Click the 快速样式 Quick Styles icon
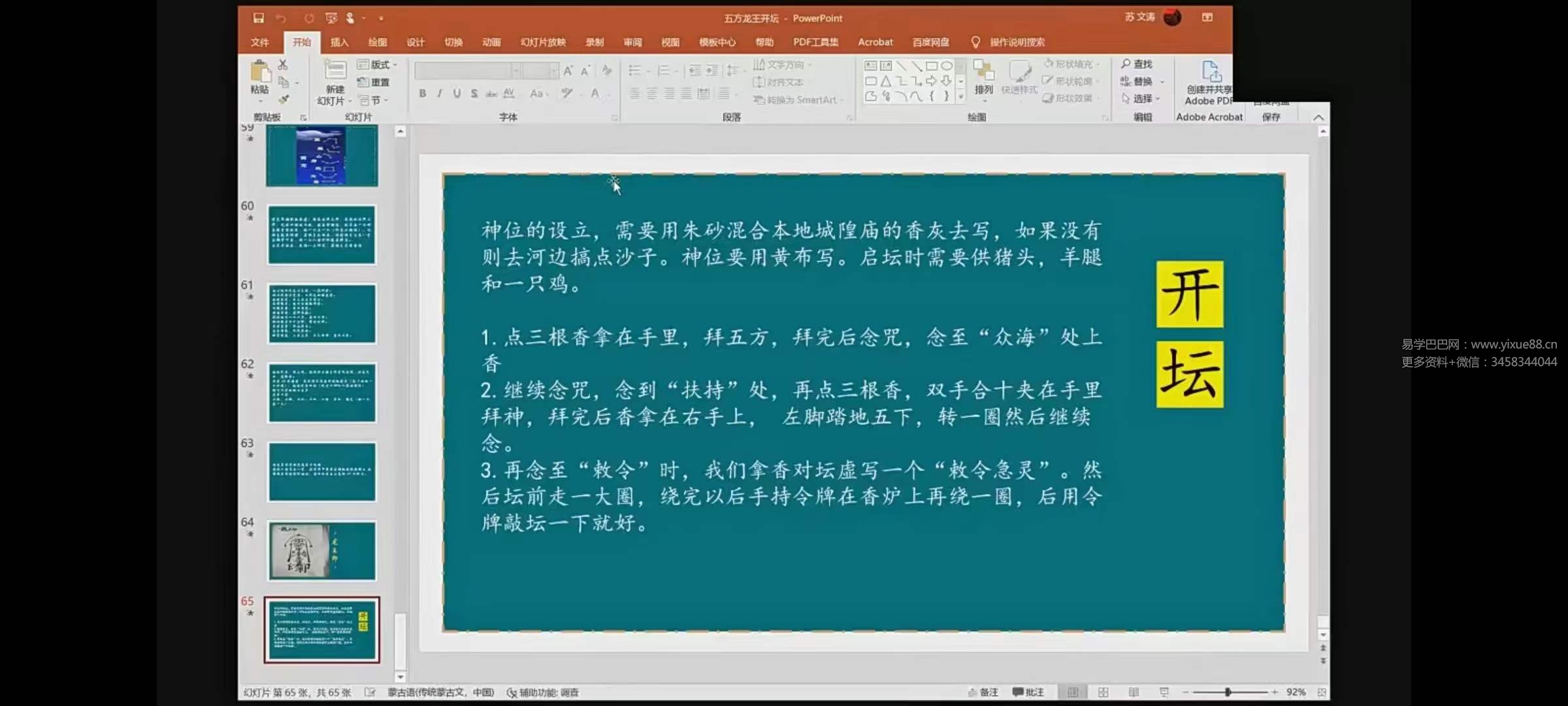This screenshot has height=706, width=1568. pyautogui.click(x=1019, y=78)
